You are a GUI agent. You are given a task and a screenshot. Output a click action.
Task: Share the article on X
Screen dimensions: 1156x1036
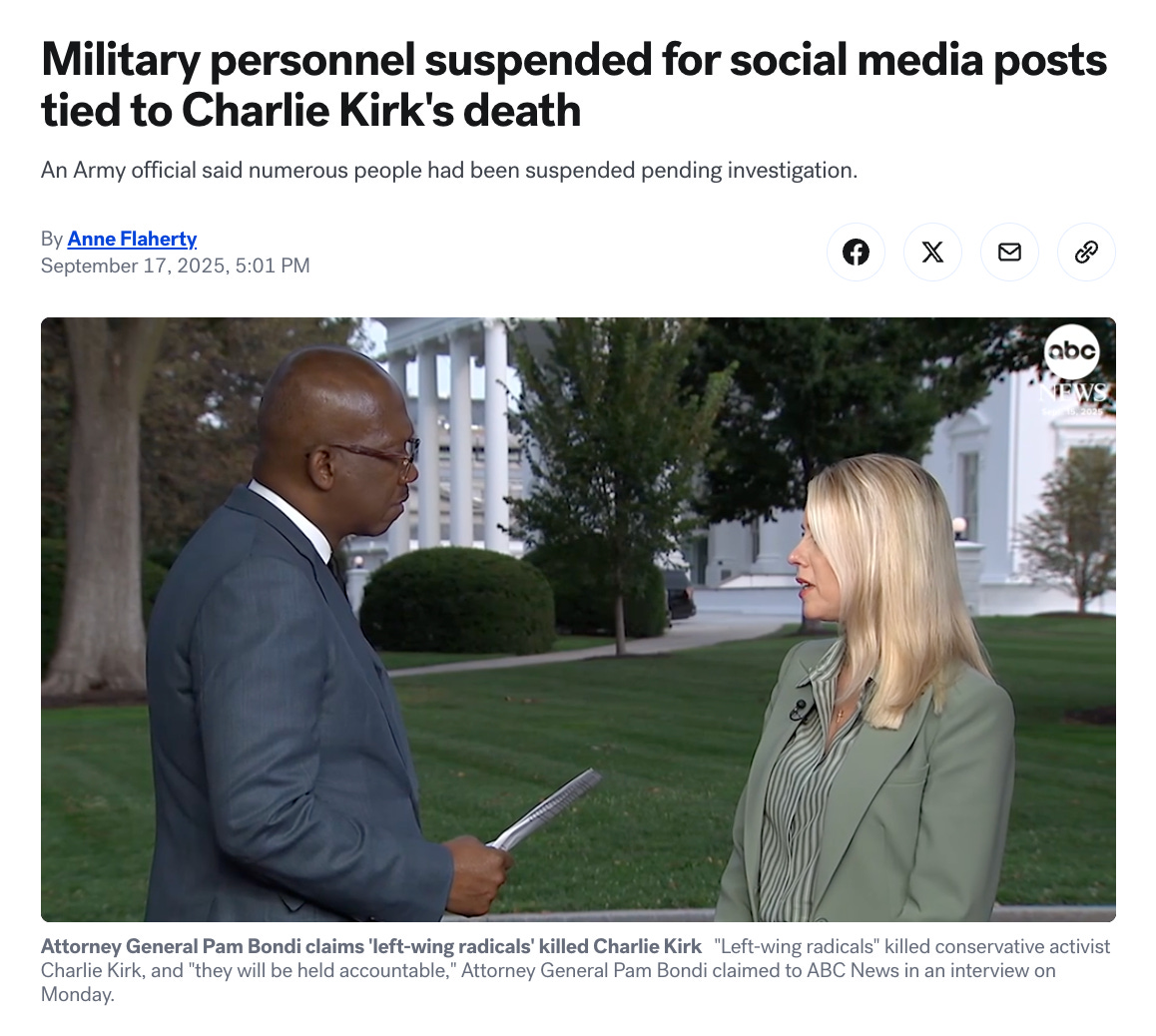(932, 252)
